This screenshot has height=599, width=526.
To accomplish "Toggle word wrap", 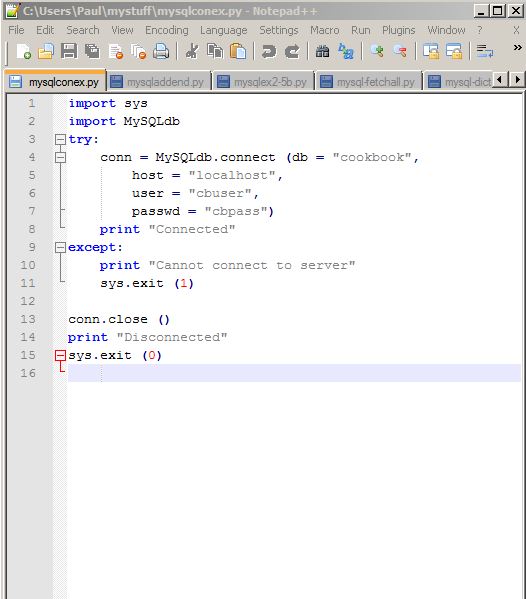I will [x=485, y=51].
